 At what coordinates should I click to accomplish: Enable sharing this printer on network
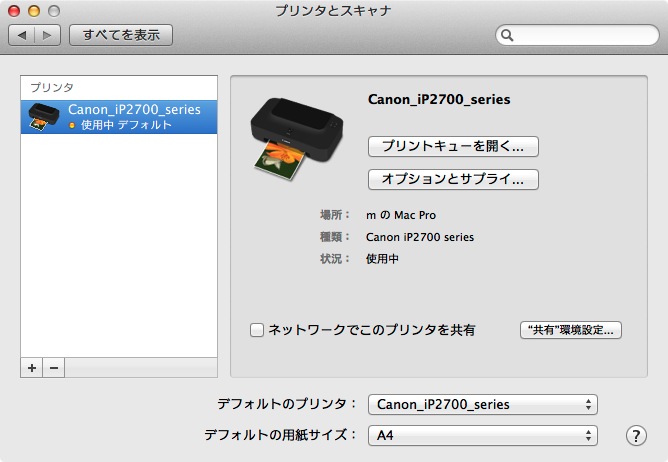pyautogui.click(x=257, y=329)
